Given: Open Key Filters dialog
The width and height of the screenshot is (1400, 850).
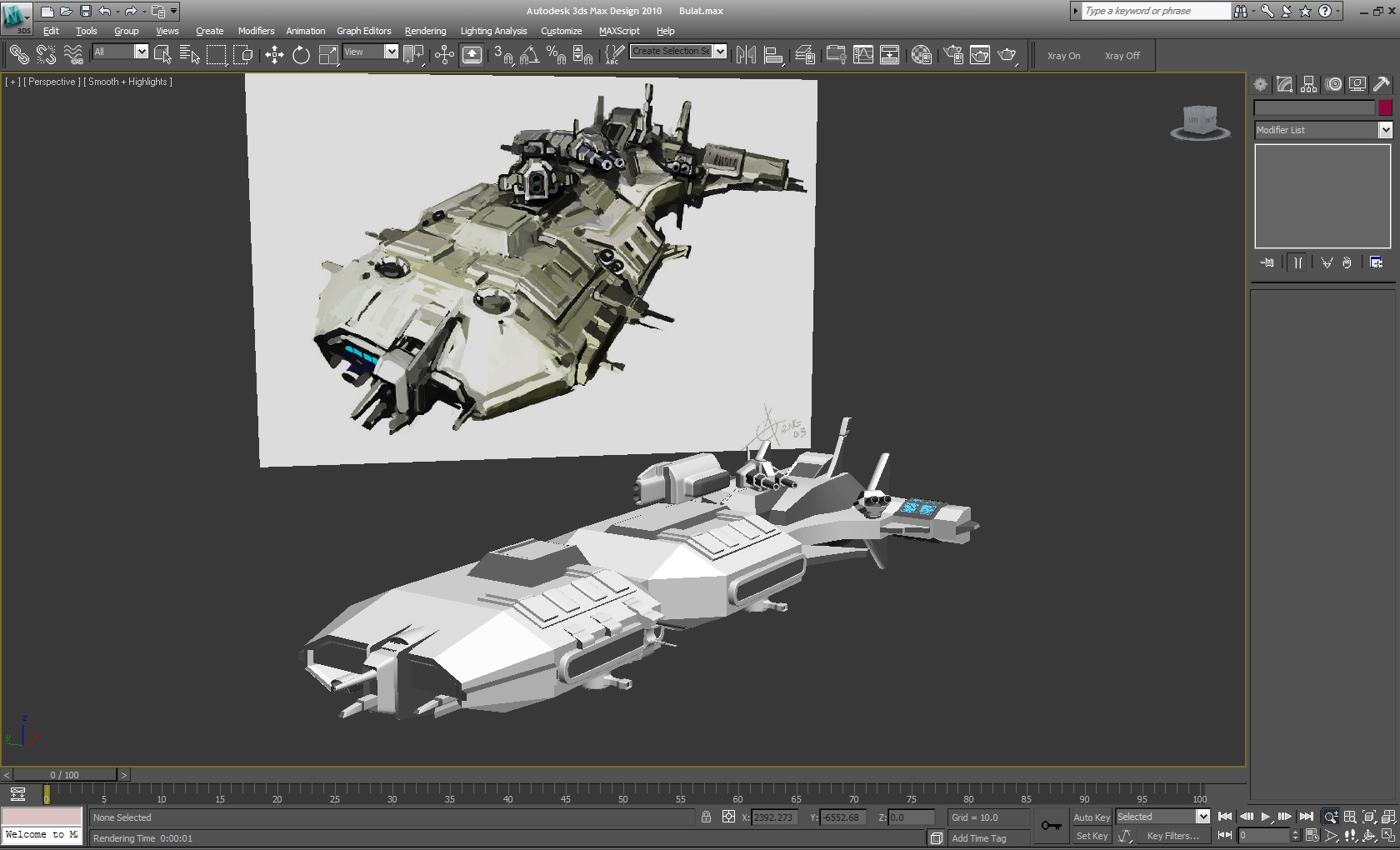Looking at the screenshot, I should pos(1172,836).
